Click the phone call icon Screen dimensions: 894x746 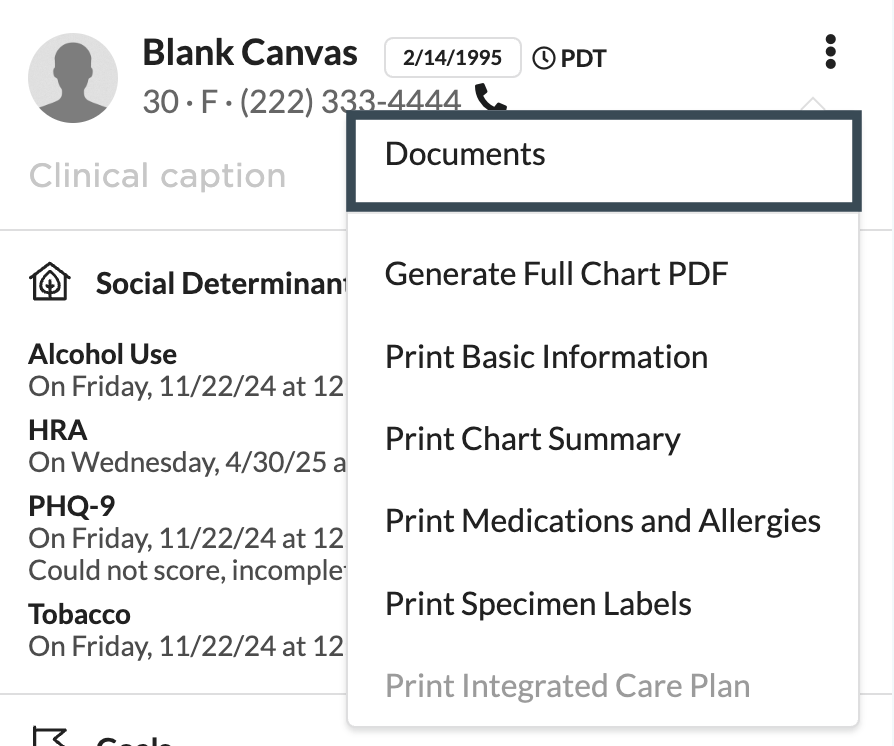490,99
